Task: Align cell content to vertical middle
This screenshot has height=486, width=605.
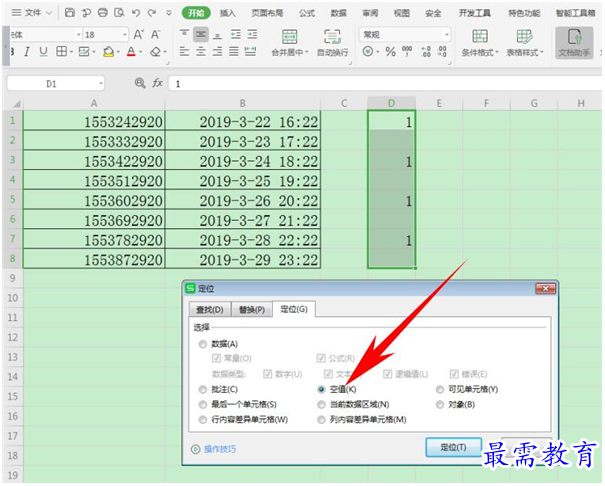Action: pyautogui.click(x=201, y=34)
